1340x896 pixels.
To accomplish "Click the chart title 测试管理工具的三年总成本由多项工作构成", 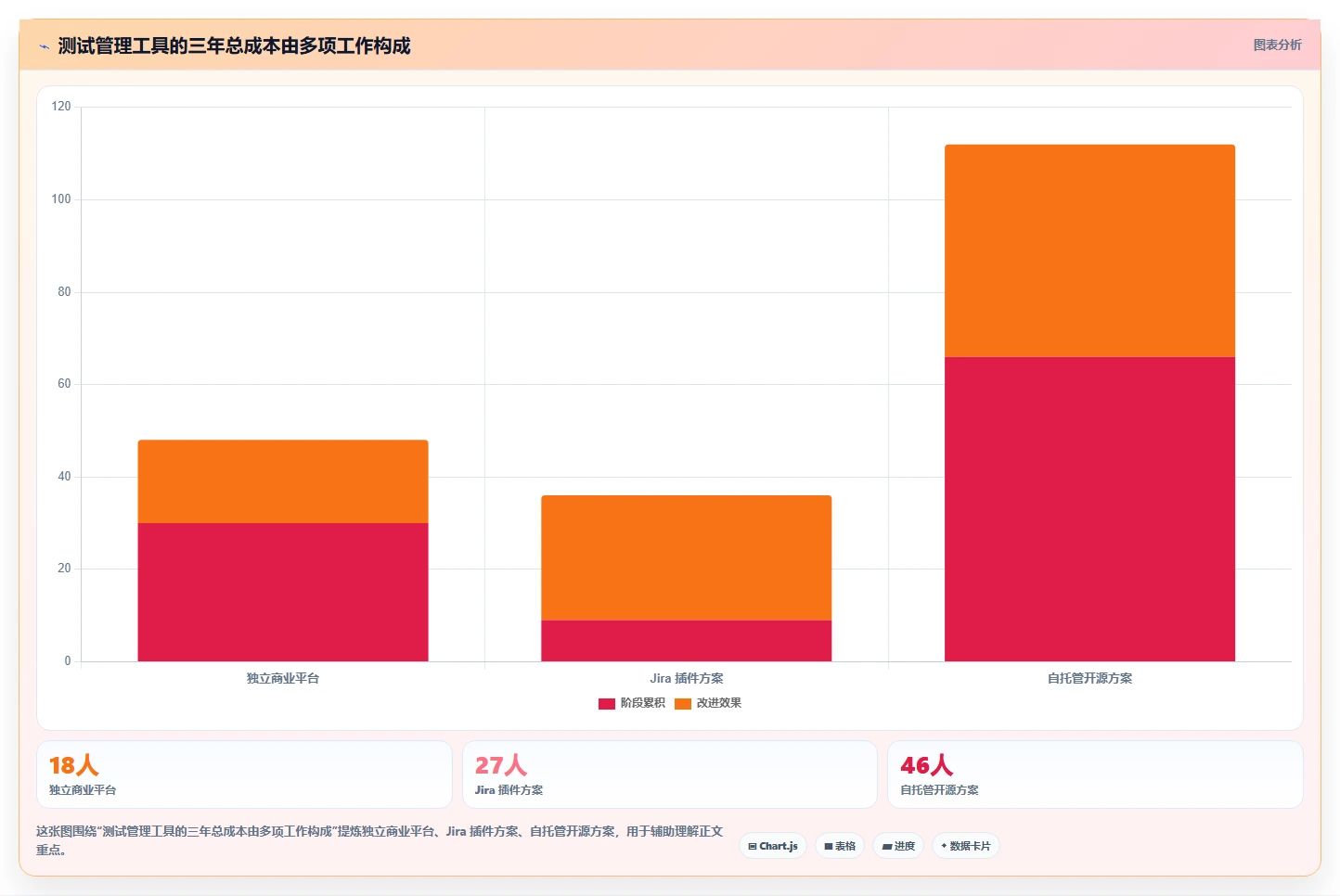I will pyautogui.click(x=234, y=45).
